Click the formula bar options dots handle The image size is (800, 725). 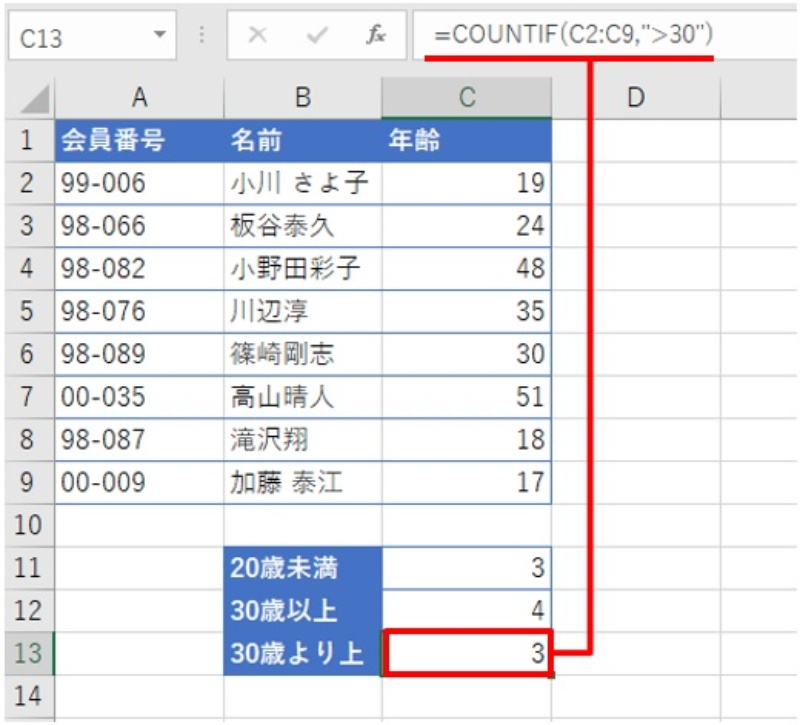tap(202, 35)
